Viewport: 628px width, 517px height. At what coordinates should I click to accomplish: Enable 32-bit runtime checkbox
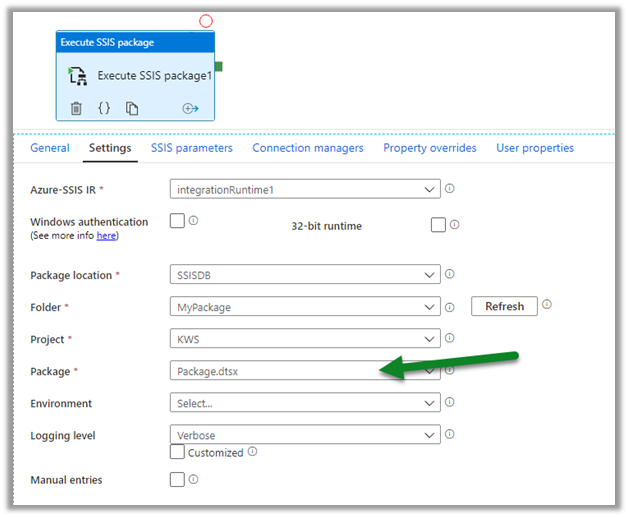point(438,225)
